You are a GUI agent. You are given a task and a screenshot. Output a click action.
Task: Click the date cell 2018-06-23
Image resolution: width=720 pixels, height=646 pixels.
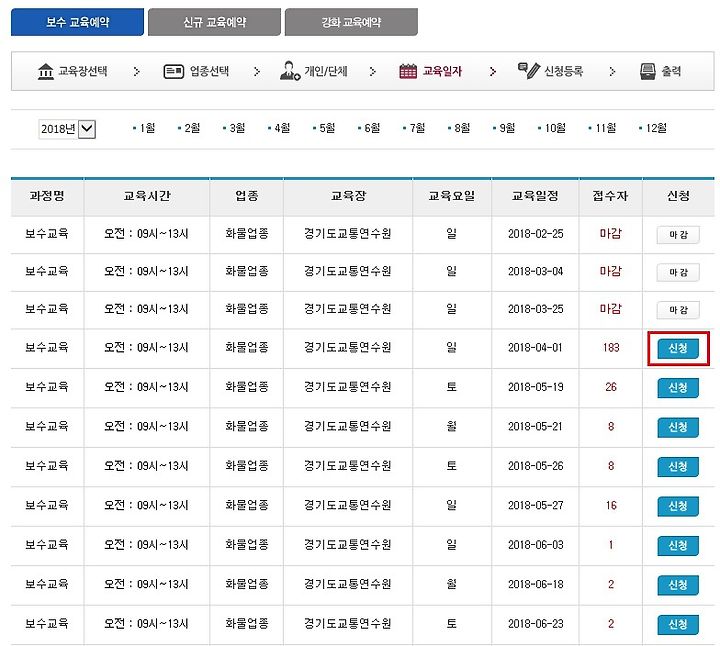click(x=535, y=624)
